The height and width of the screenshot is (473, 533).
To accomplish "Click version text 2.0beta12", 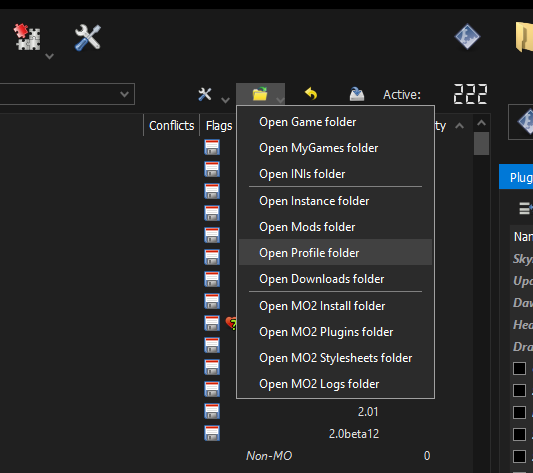I will click(x=354, y=434).
